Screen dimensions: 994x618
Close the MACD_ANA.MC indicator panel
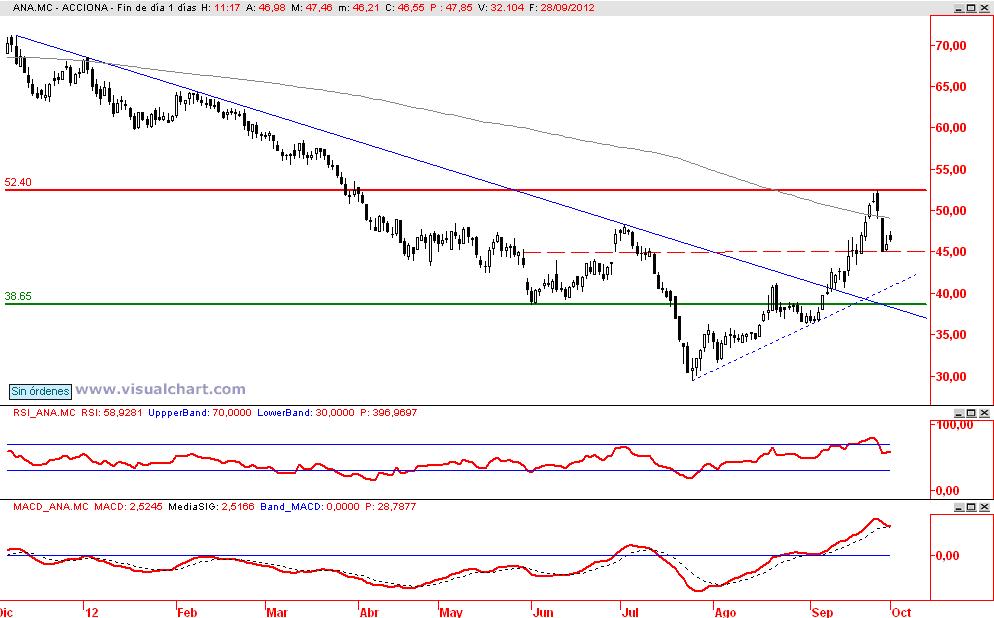coord(984,507)
